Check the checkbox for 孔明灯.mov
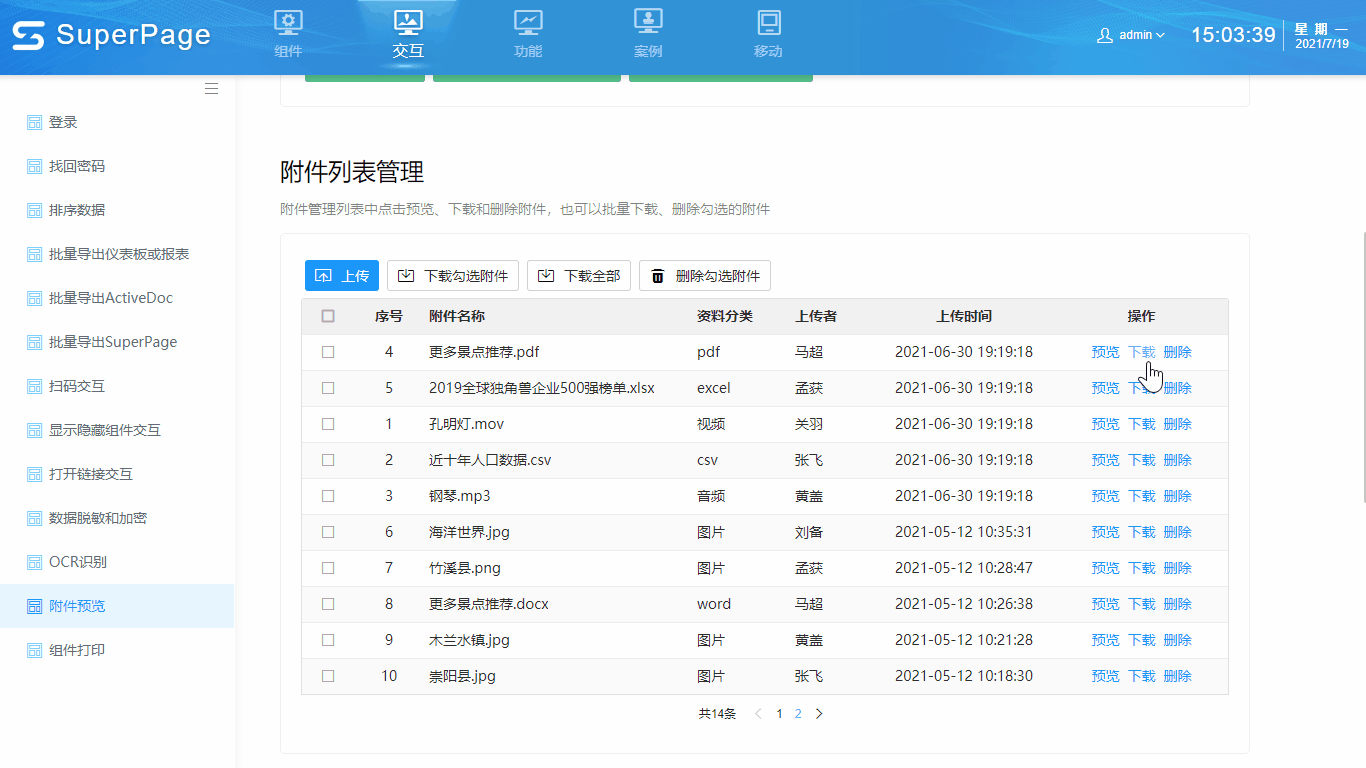The width and height of the screenshot is (1366, 768). point(327,423)
